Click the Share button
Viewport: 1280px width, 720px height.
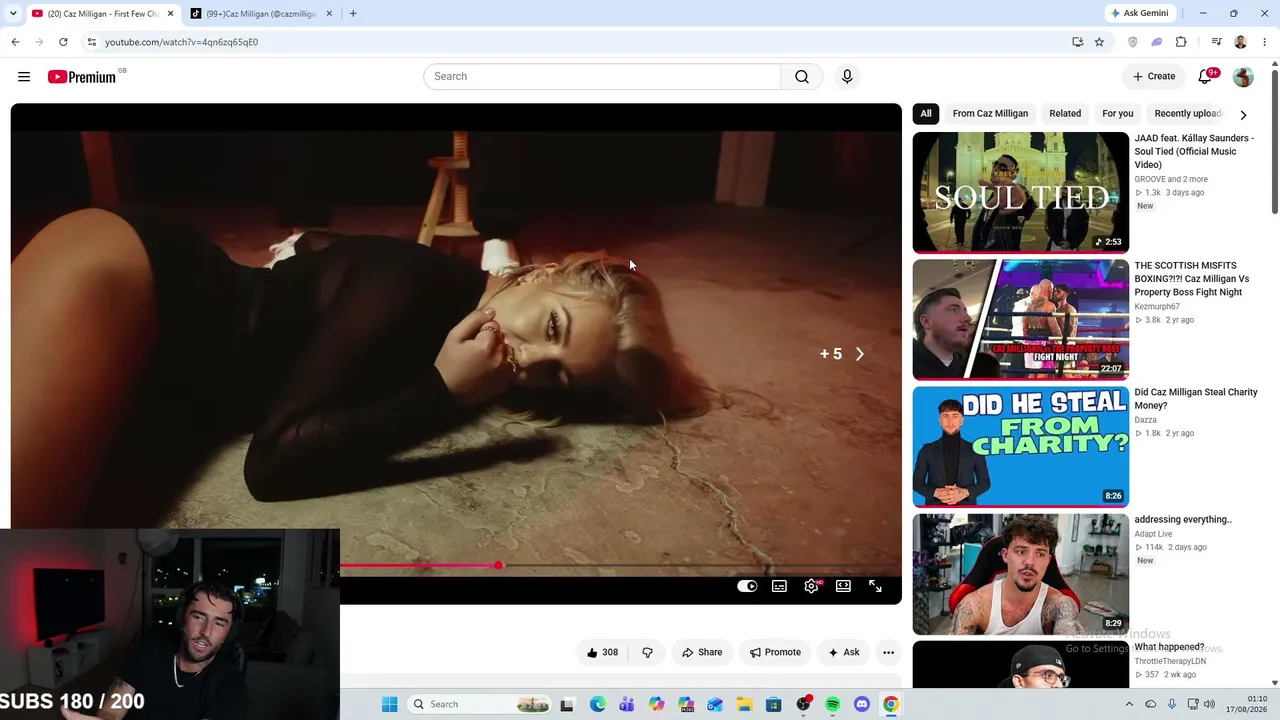[x=702, y=652]
